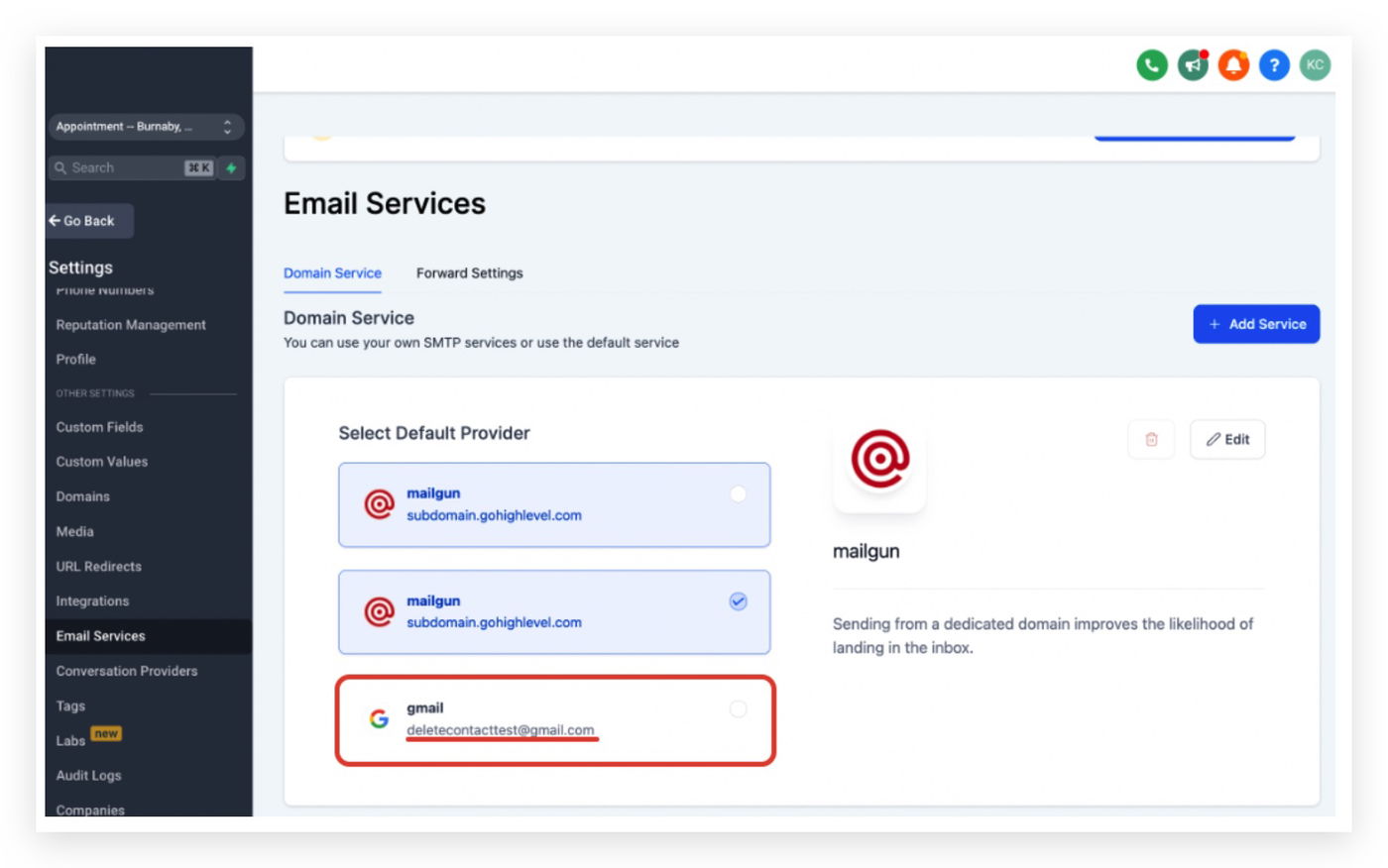
Task: Click the green lightning quick actions icon
Action: pyautogui.click(x=231, y=168)
